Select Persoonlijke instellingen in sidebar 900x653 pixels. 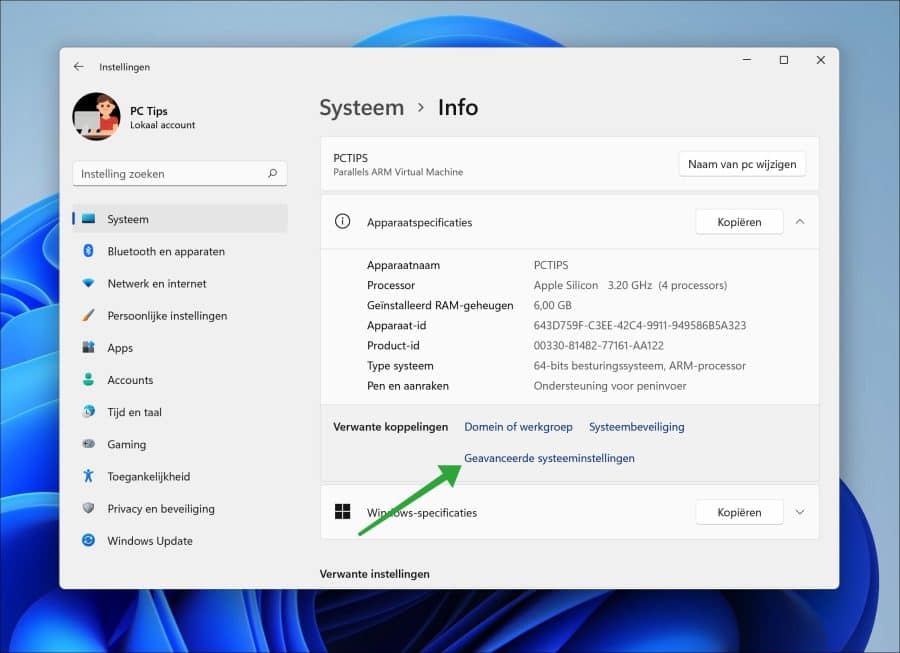tap(180, 315)
